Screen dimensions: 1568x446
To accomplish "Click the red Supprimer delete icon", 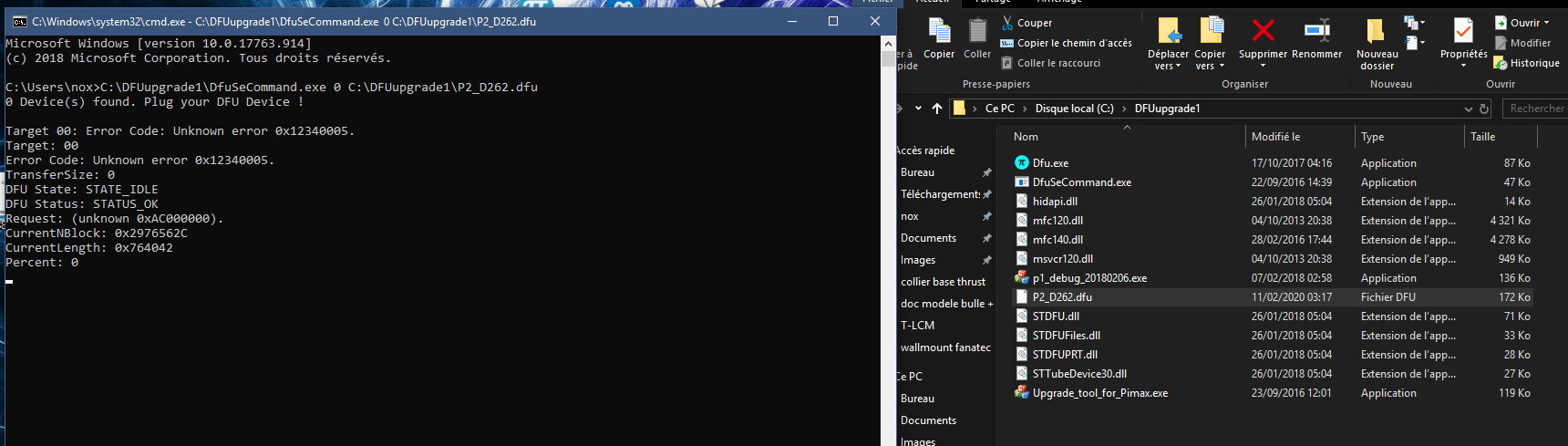I will click(x=1263, y=31).
